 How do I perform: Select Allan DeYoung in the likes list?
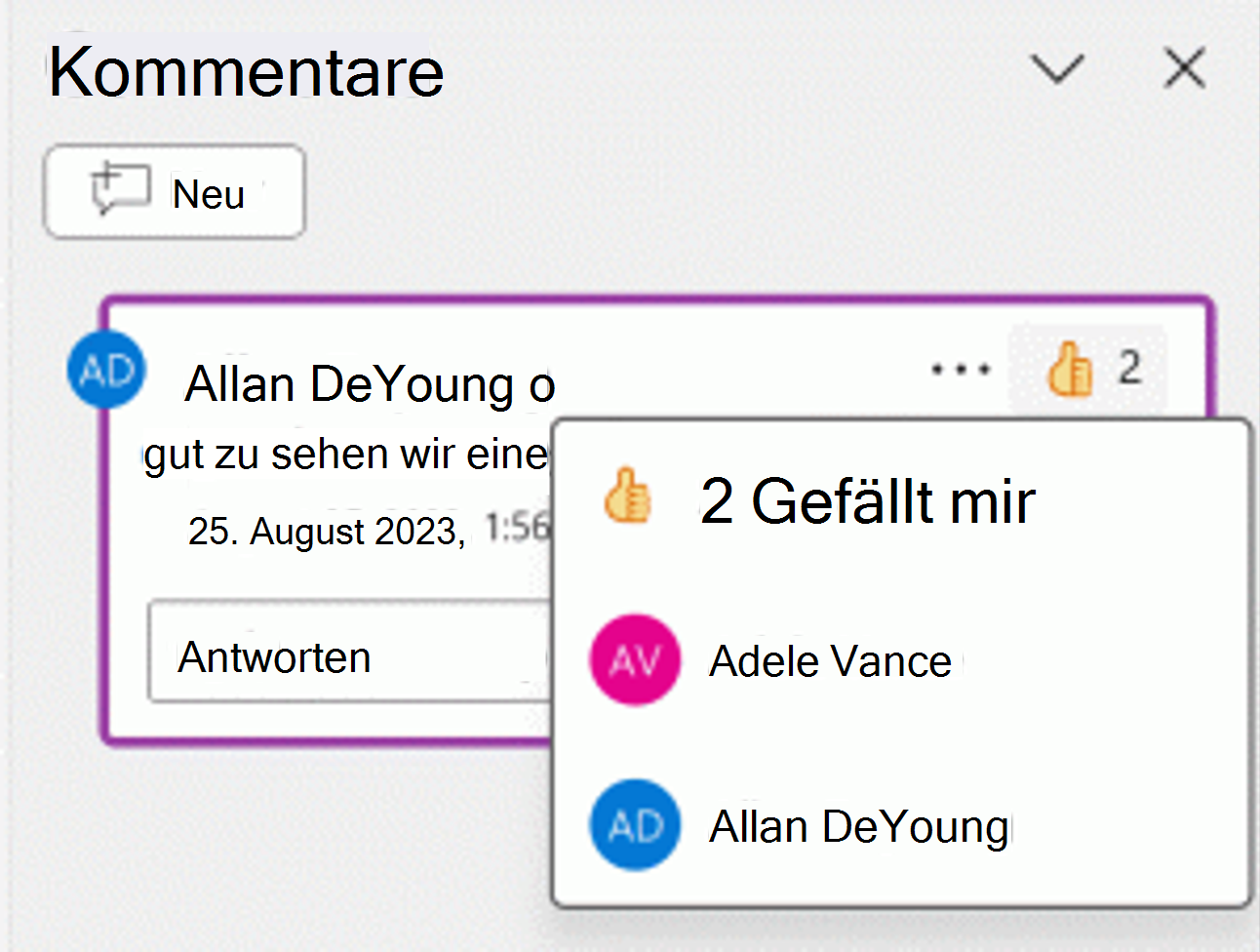click(858, 827)
